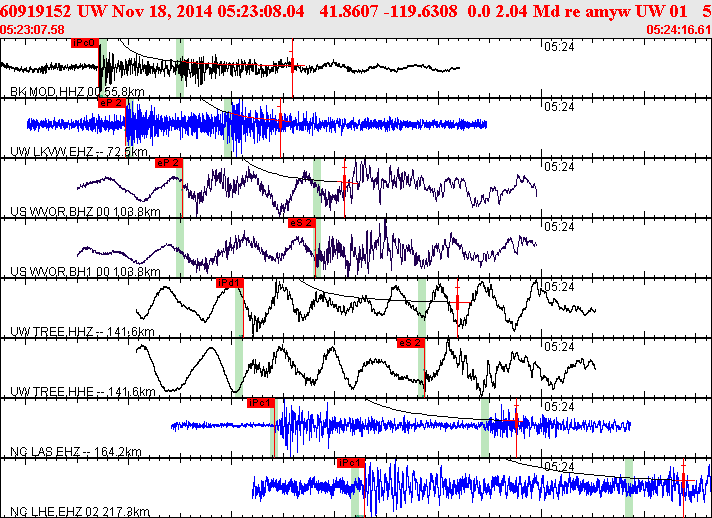Click the predicted S green bar on LKWW
Screen dimensions: 712x518
click(x=228, y=128)
